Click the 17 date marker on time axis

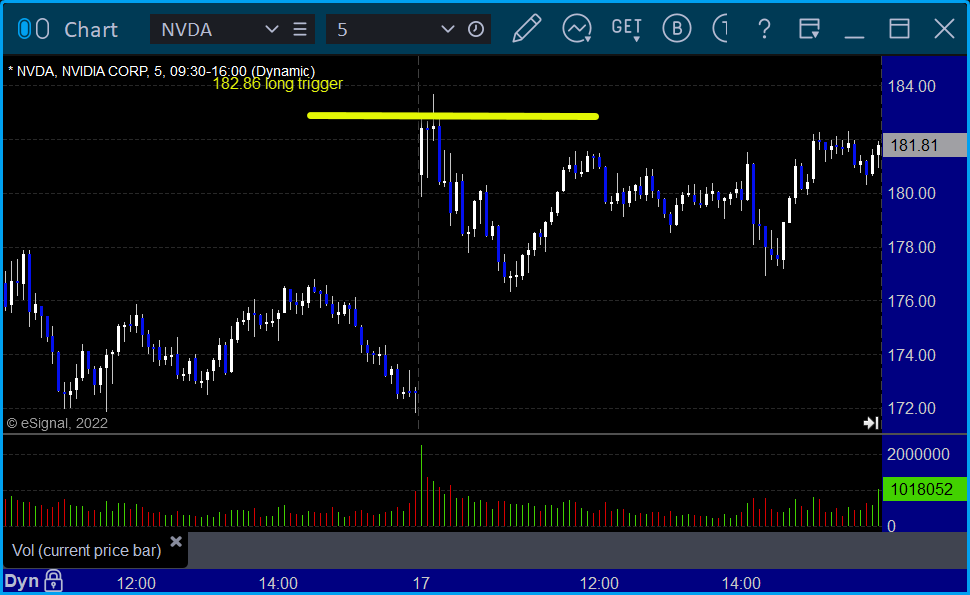421,583
